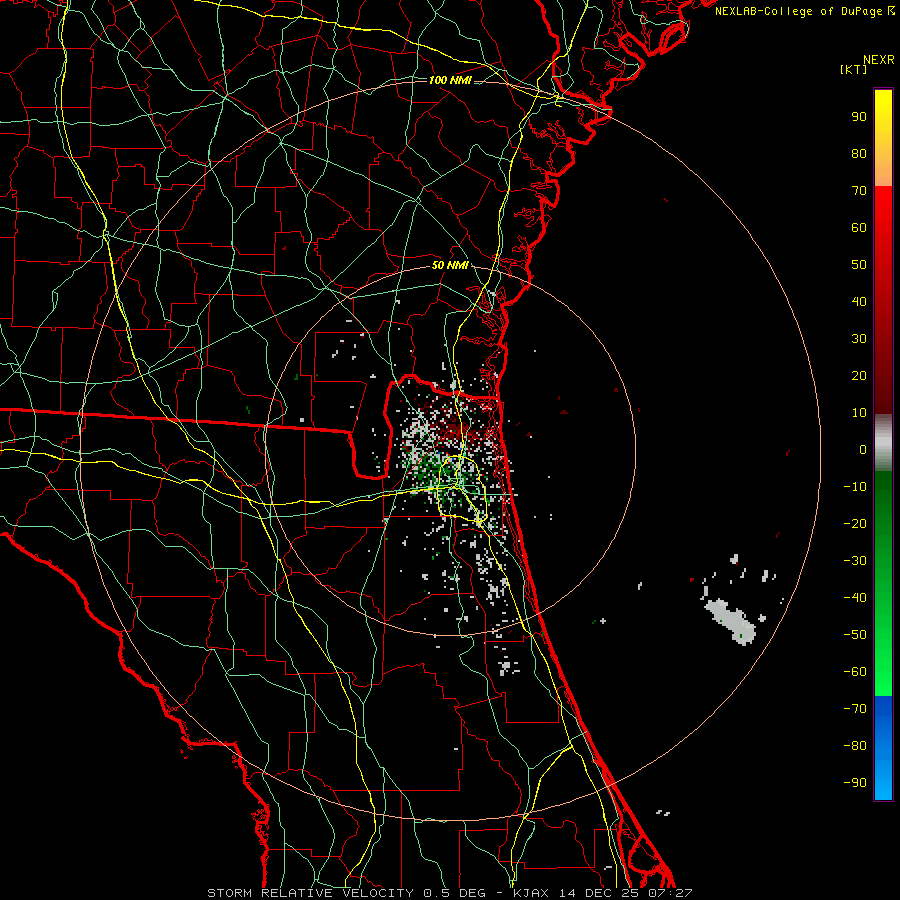Click the 50 NMI range ring label
900x900 pixels.
click(450, 265)
